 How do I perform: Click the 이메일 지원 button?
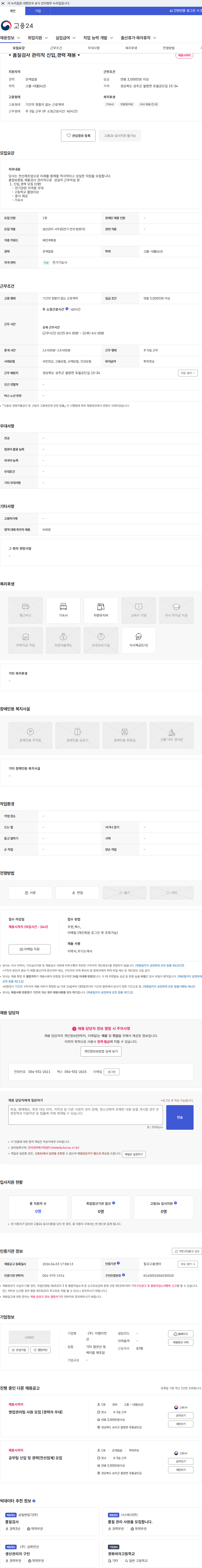pos(29,949)
